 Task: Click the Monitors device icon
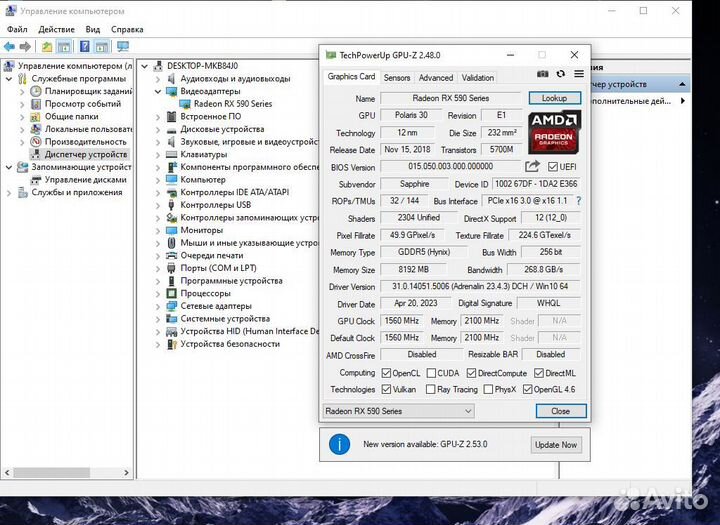pyautogui.click(x=171, y=230)
